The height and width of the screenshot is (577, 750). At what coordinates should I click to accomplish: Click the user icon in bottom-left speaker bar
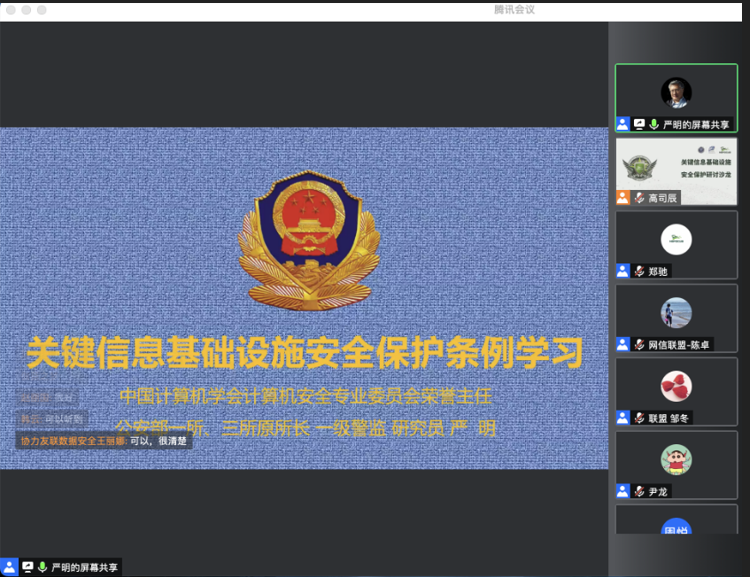(9, 567)
